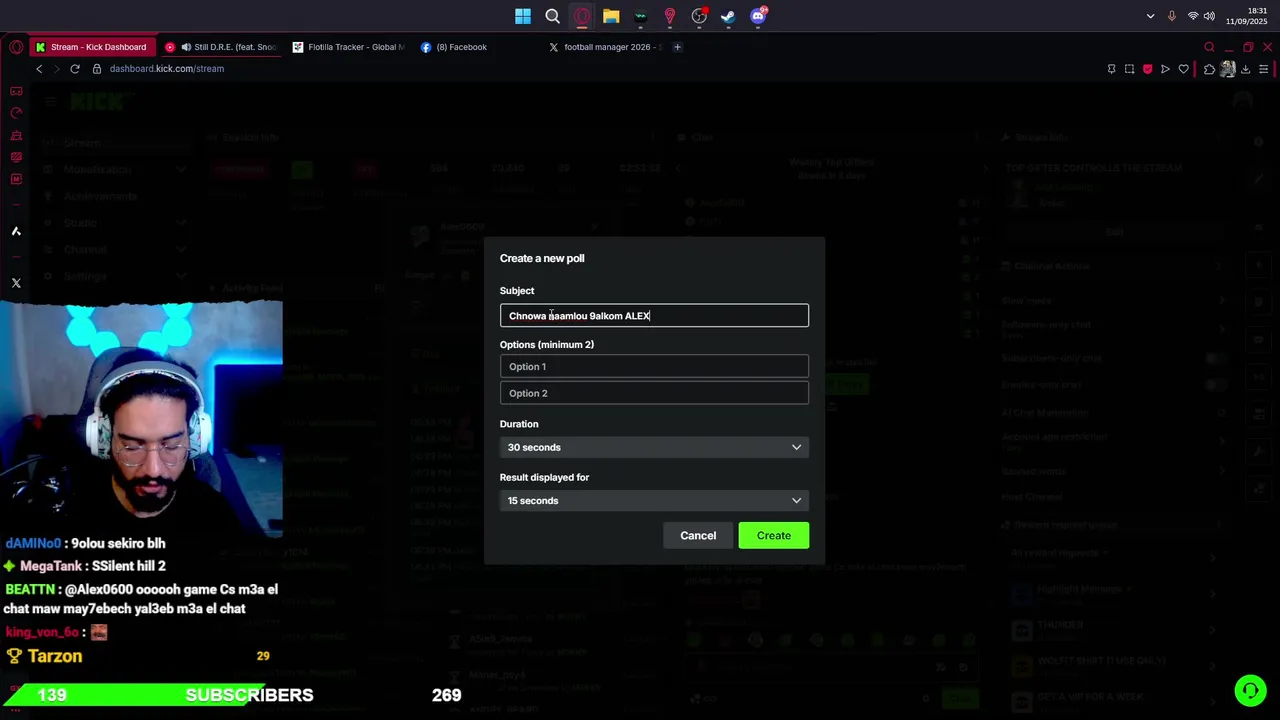Open GX Corner in browser sidebar
The height and width of the screenshot is (720, 1280).
coord(16,91)
